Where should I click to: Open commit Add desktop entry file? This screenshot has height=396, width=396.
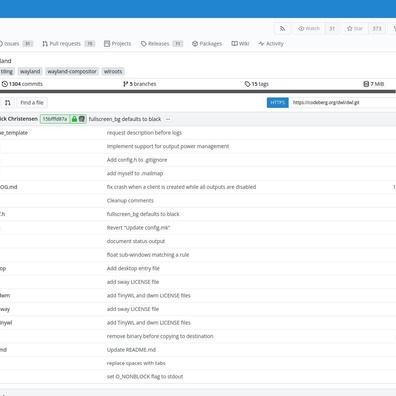133,268
